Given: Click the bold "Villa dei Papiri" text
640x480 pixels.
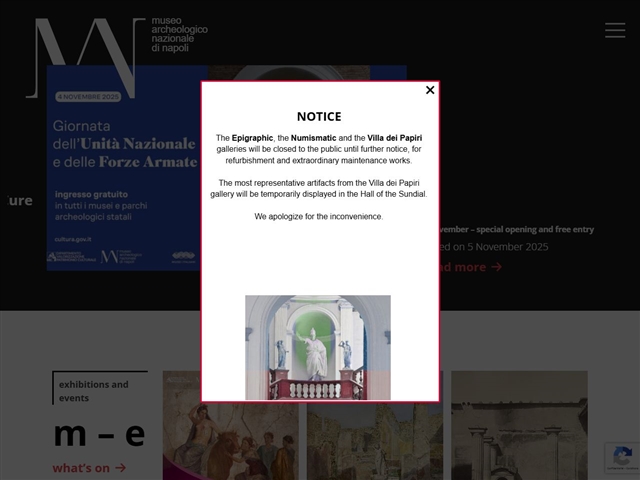Looking at the screenshot, I should [x=396, y=137].
